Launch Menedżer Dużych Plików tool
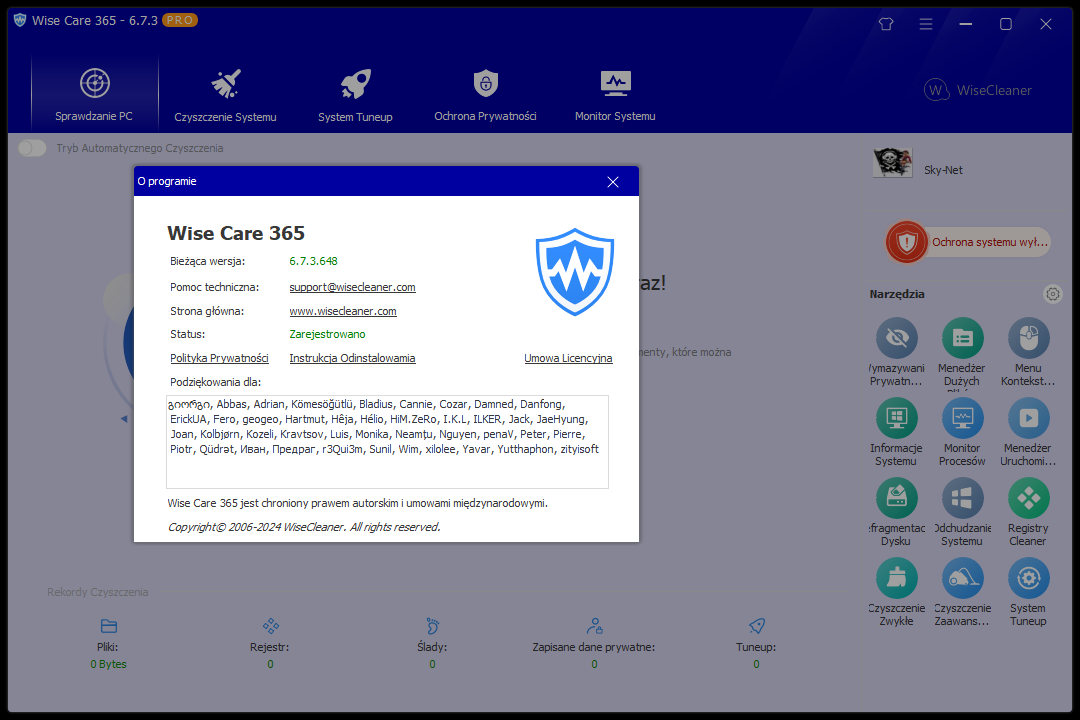The image size is (1080, 720). 962,352
